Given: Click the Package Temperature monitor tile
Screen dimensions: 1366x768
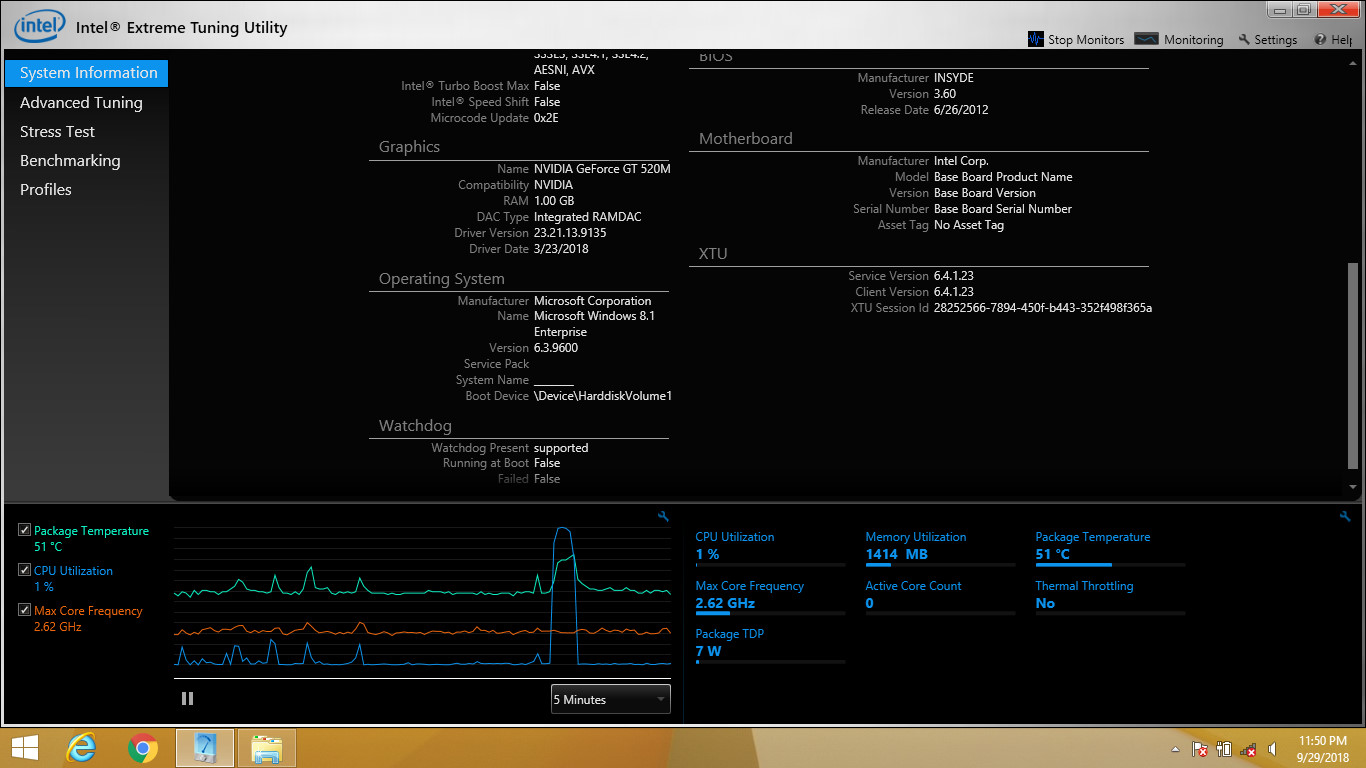Looking at the screenshot, I should point(1110,548).
